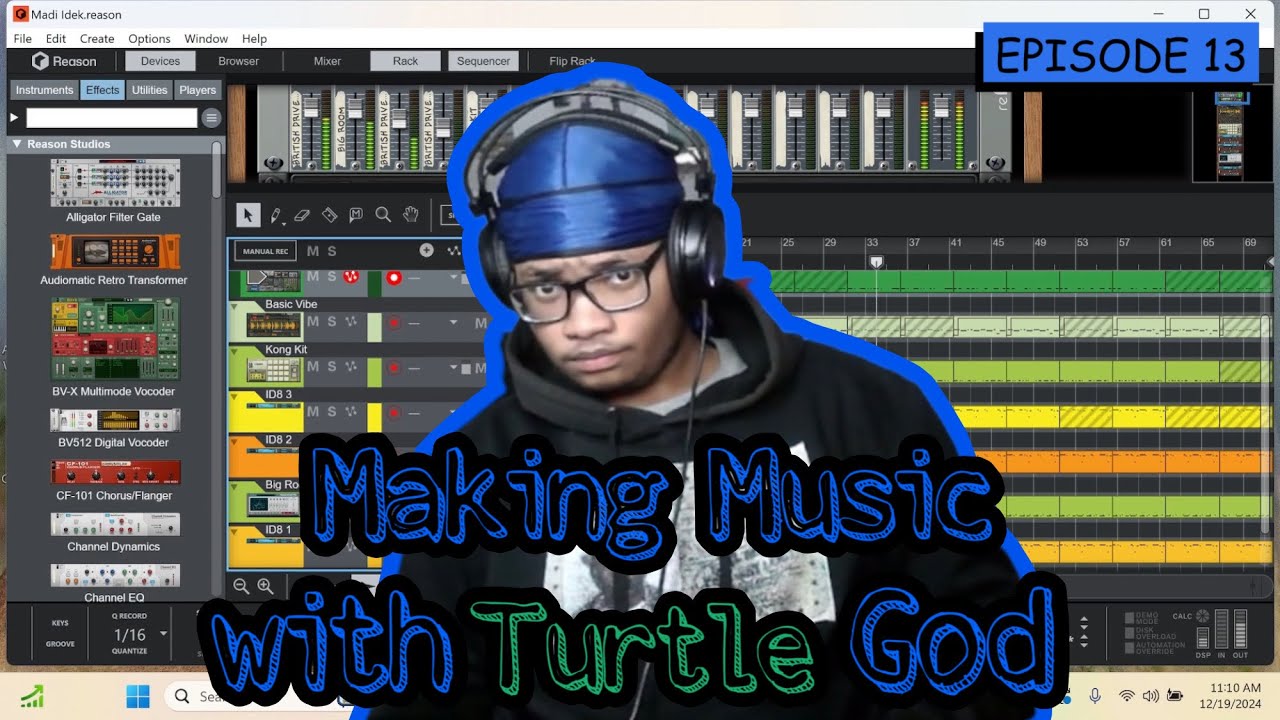This screenshot has height=720, width=1280.
Task: Open the quantize value 1/16 dropdown
Action: point(163,634)
